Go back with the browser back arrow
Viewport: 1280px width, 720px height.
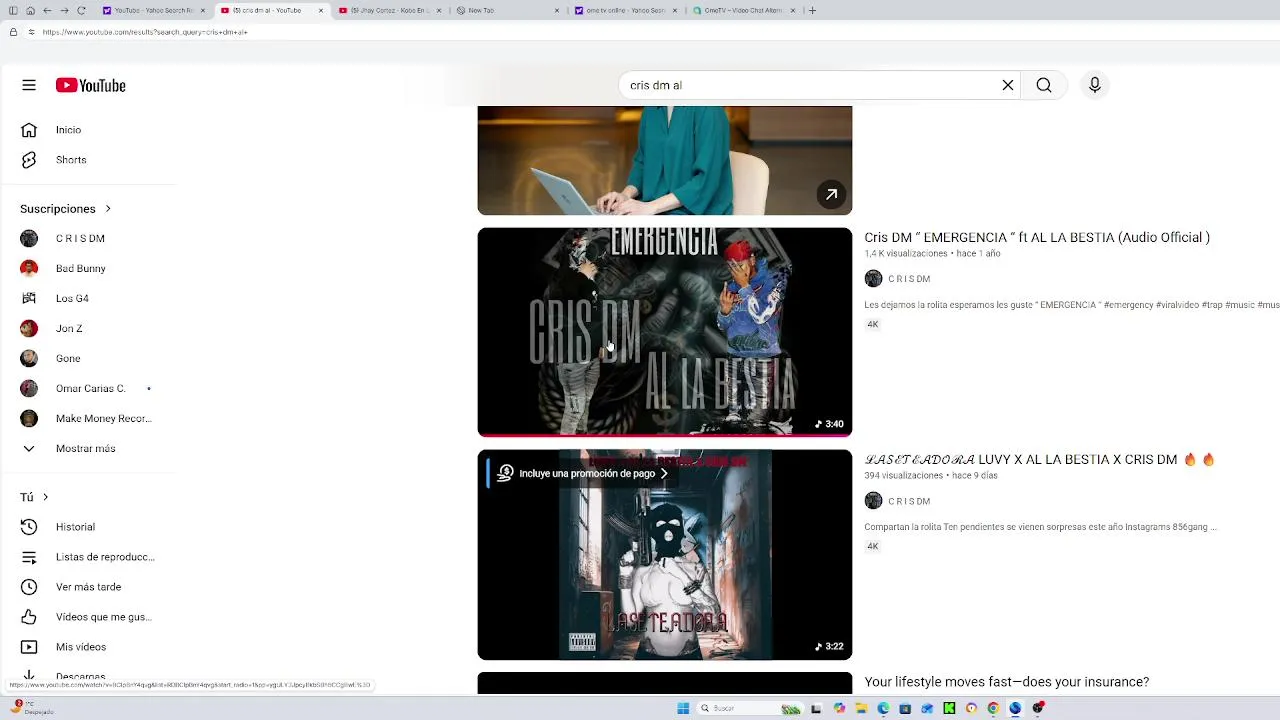[x=47, y=10]
